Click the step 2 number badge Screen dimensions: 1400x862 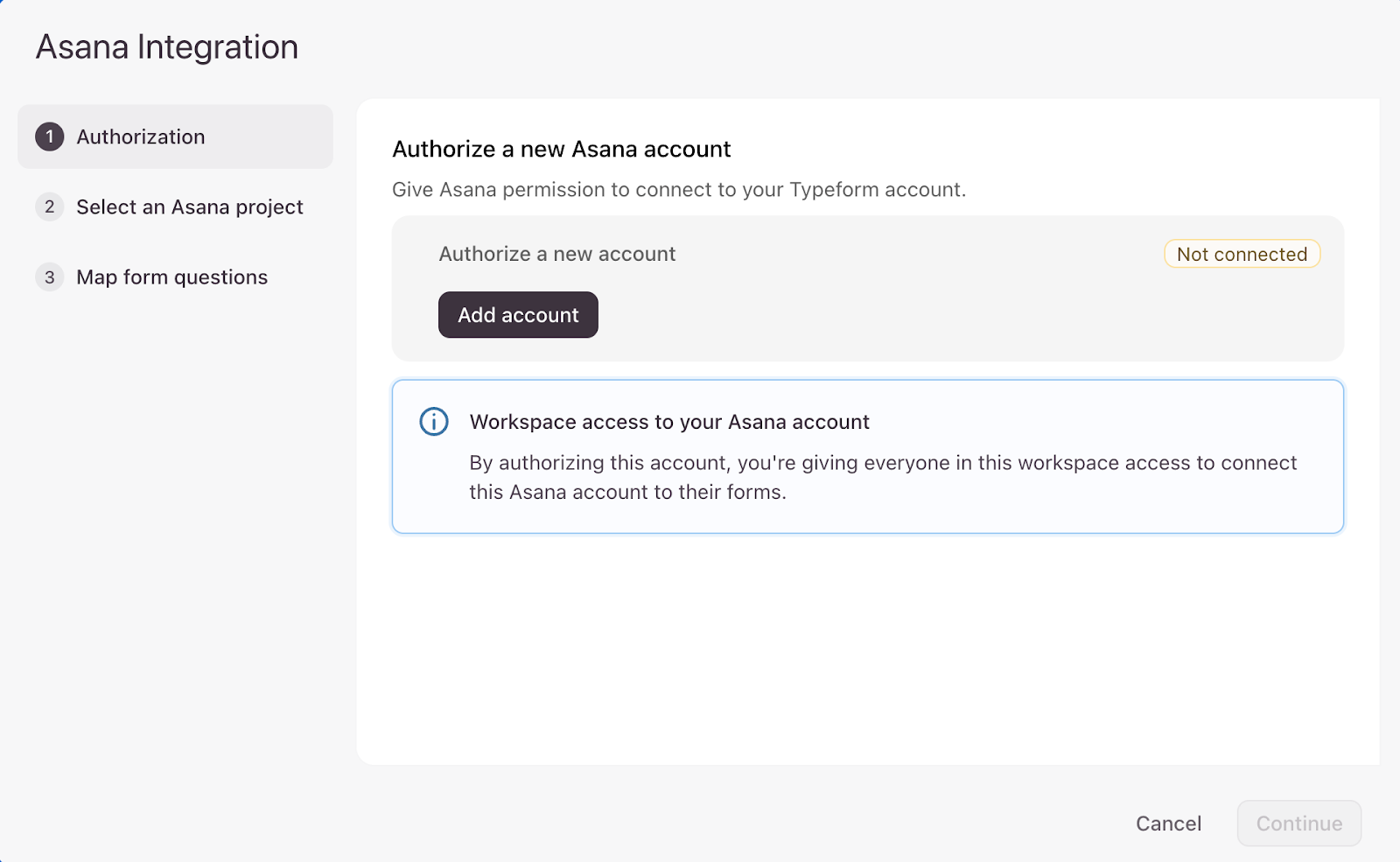[x=50, y=207]
